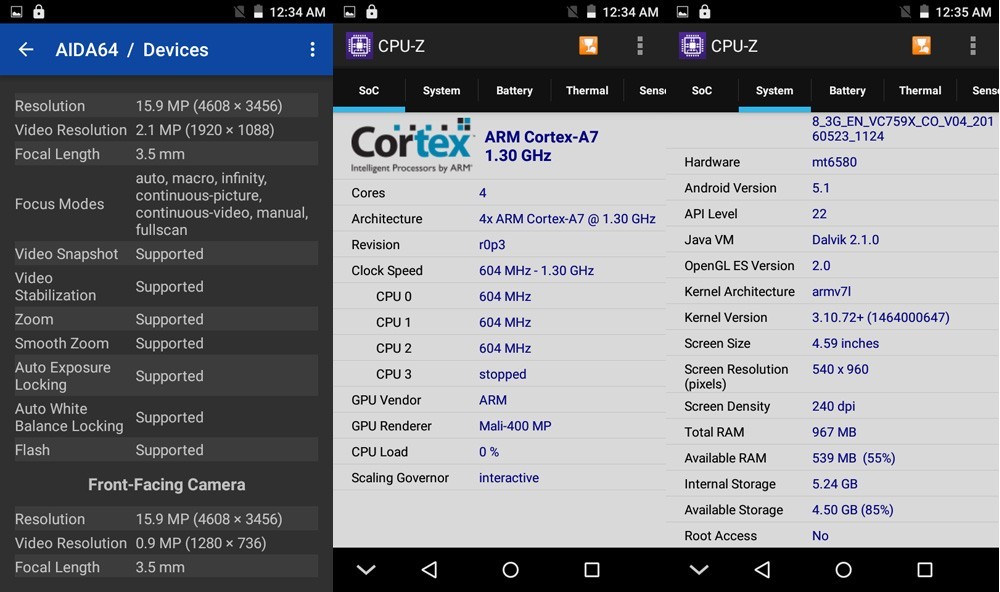The width and height of the screenshot is (1000, 592).
Task: Tap the down chevron below the System screen
Action: click(699, 570)
